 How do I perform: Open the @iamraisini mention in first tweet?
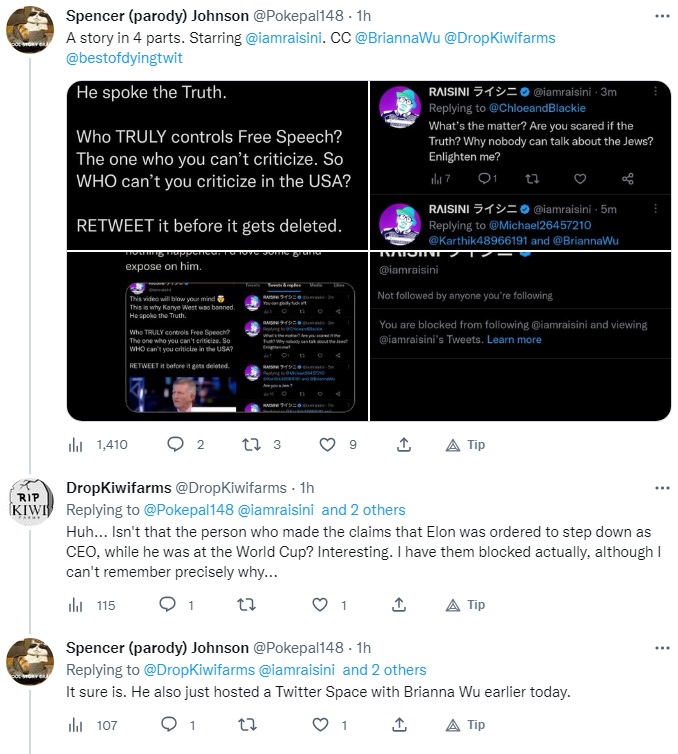(283, 38)
